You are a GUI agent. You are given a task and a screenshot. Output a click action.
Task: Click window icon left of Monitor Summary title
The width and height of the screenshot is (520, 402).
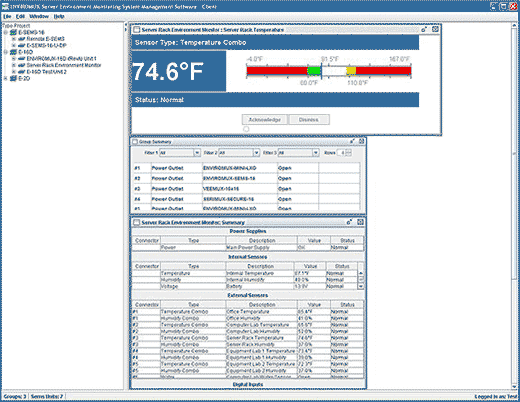(136, 222)
